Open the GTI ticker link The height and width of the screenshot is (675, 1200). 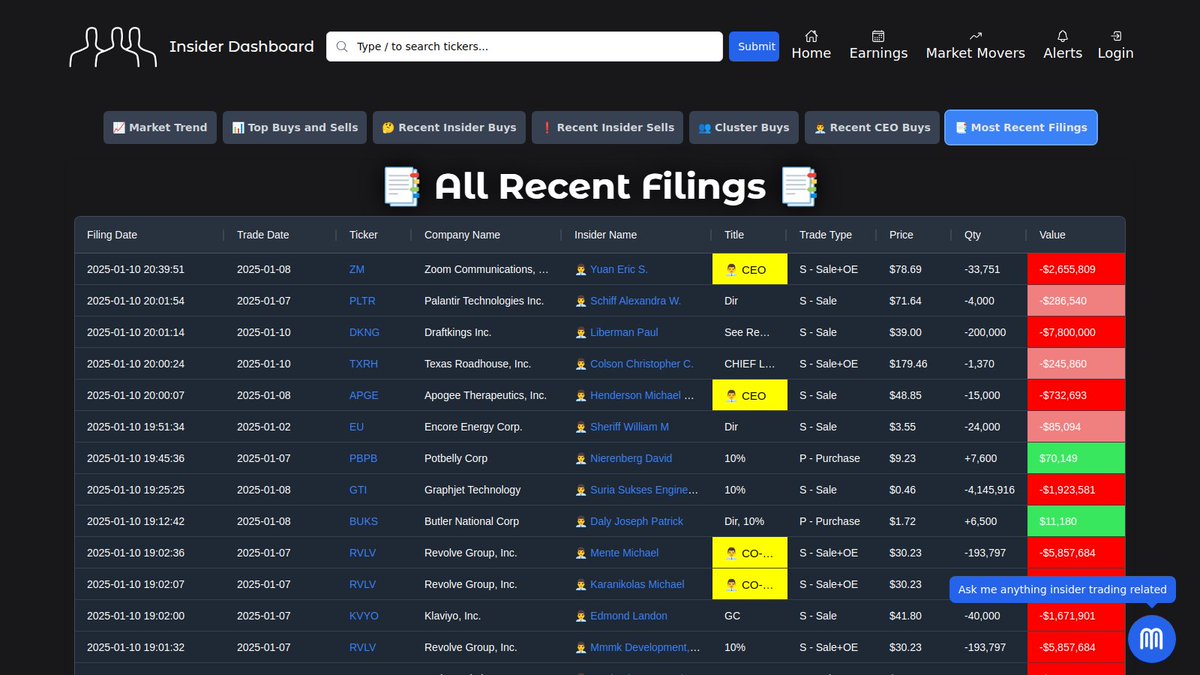(358, 490)
